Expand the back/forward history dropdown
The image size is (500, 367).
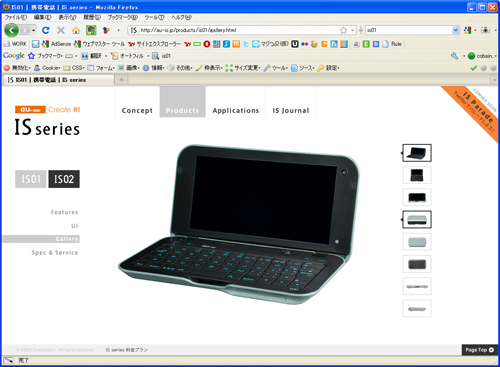click(x=33, y=30)
